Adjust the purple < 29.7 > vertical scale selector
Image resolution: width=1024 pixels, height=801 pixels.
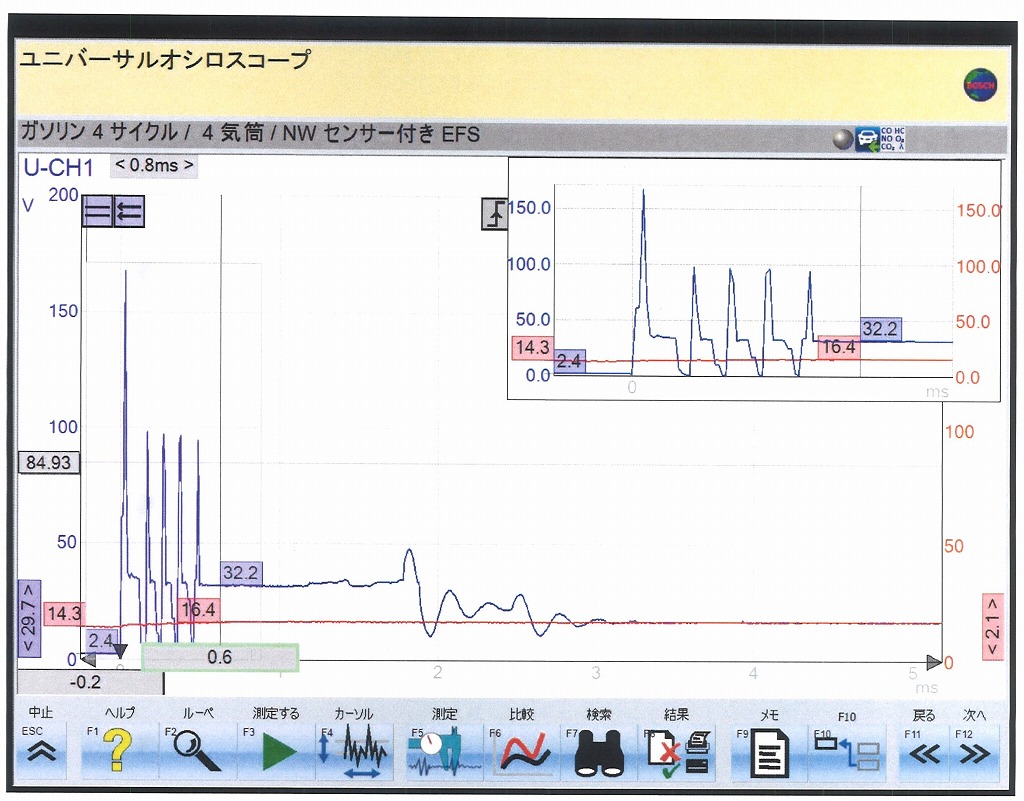pyautogui.click(x=29, y=618)
